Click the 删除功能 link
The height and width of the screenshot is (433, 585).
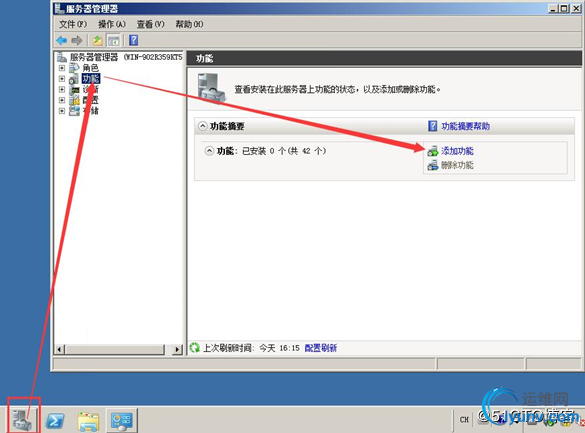pos(457,165)
